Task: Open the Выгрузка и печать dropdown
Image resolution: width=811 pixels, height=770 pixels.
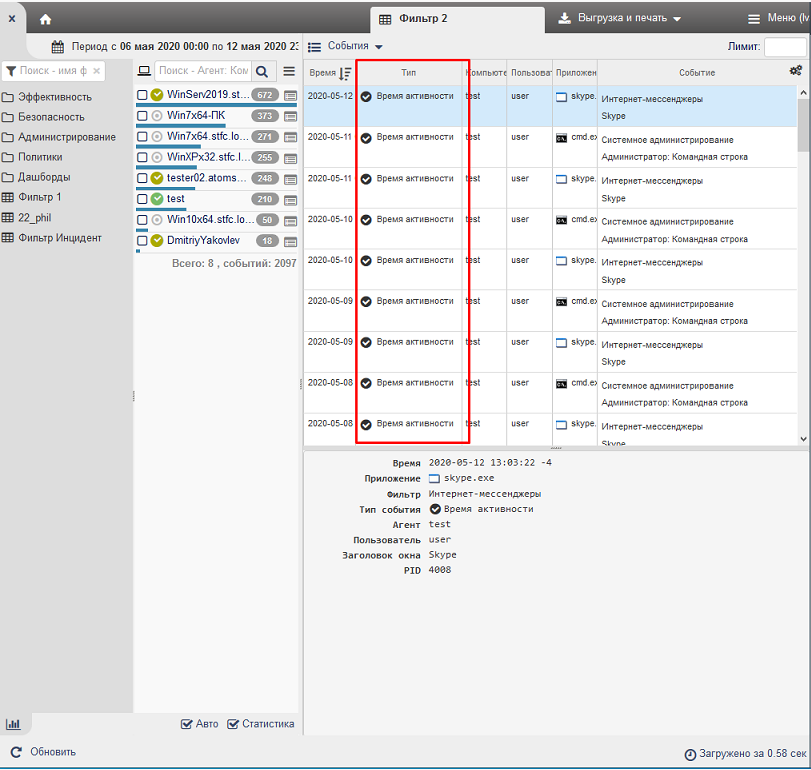Action: click(620, 19)
